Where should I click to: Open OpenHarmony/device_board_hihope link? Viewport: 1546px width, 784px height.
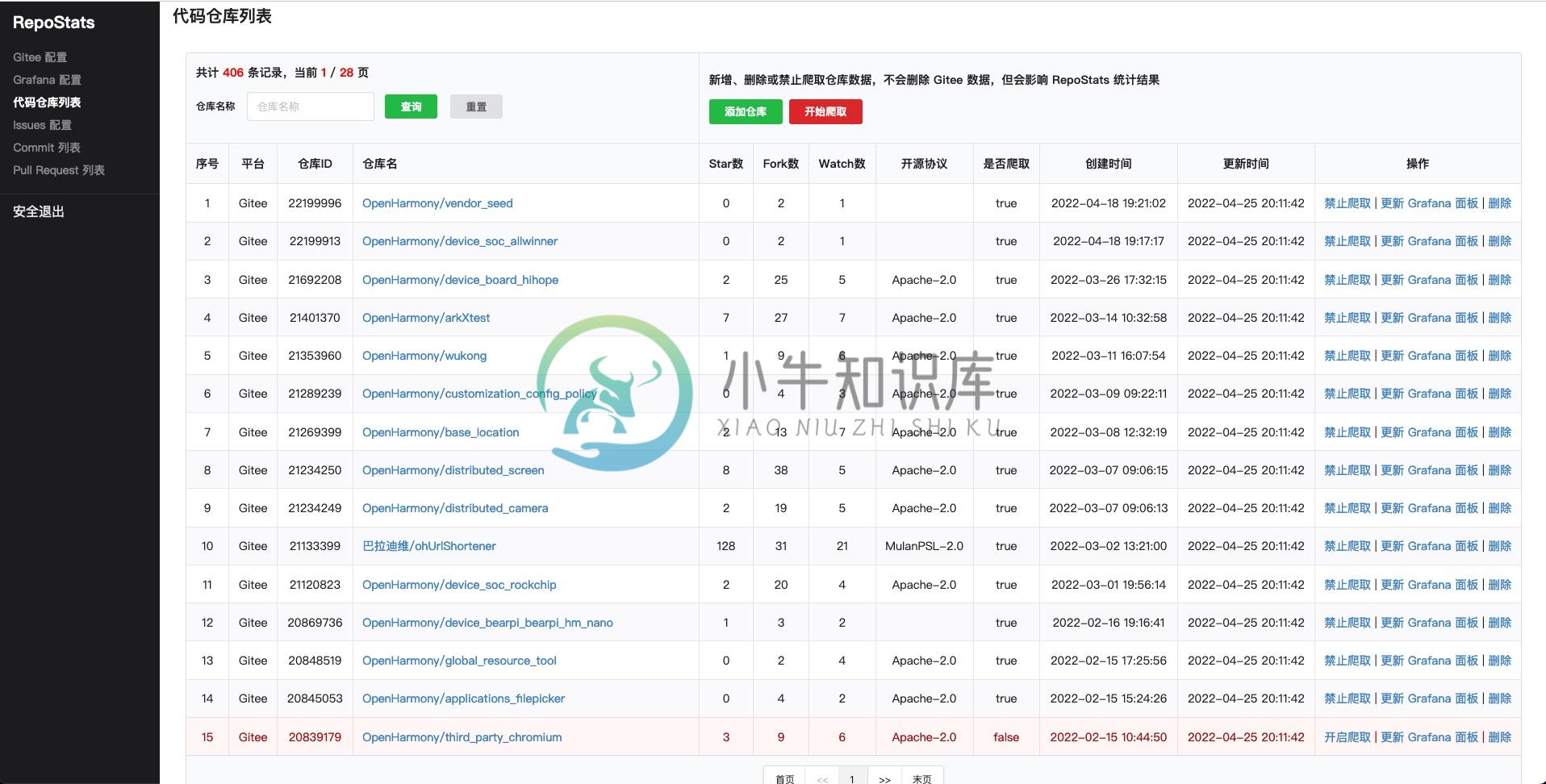pyautogui.click(x=460, y=280)
